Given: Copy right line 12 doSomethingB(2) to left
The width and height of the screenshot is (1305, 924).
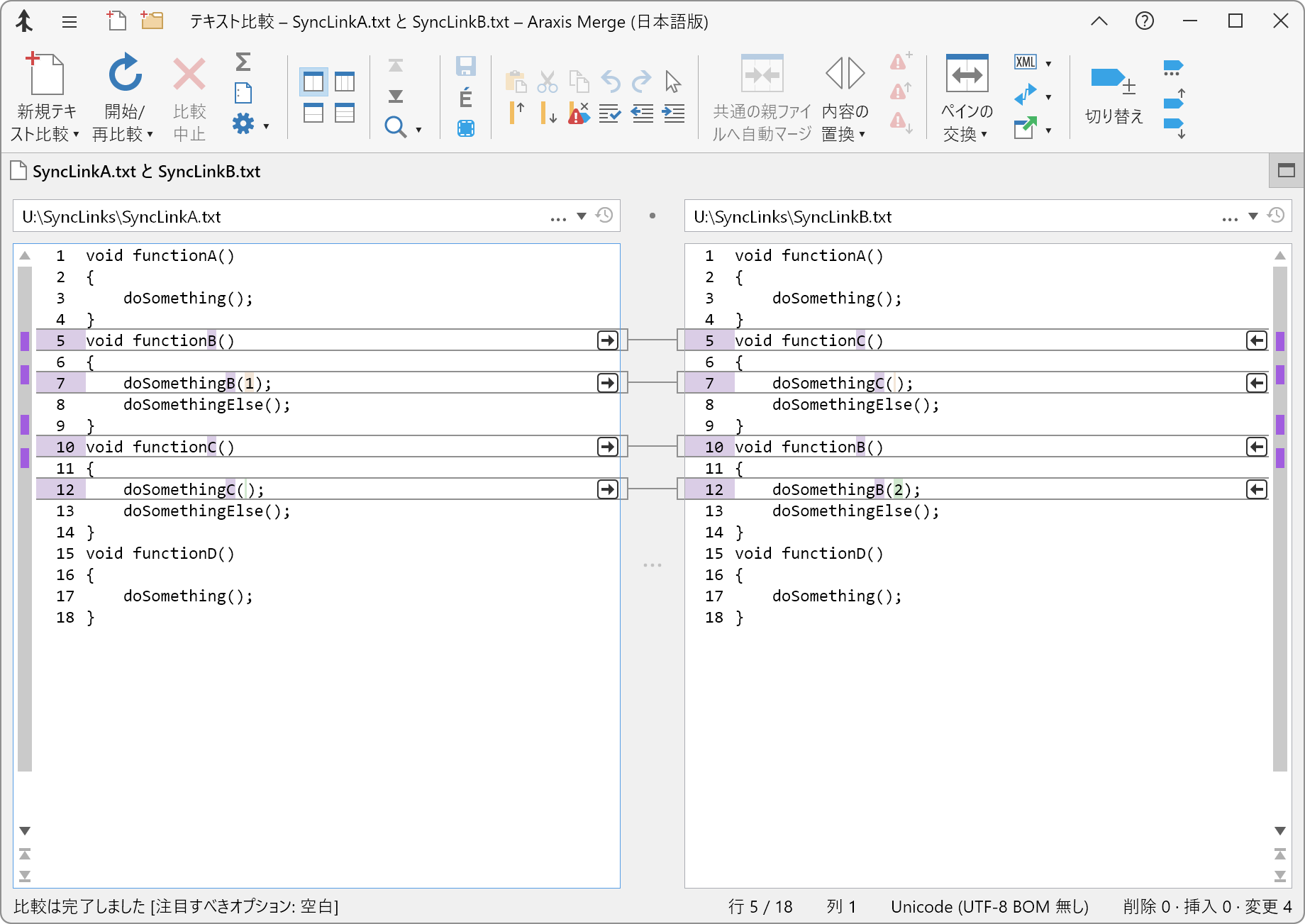Looking at the screenshot, I should (1256, 489).
